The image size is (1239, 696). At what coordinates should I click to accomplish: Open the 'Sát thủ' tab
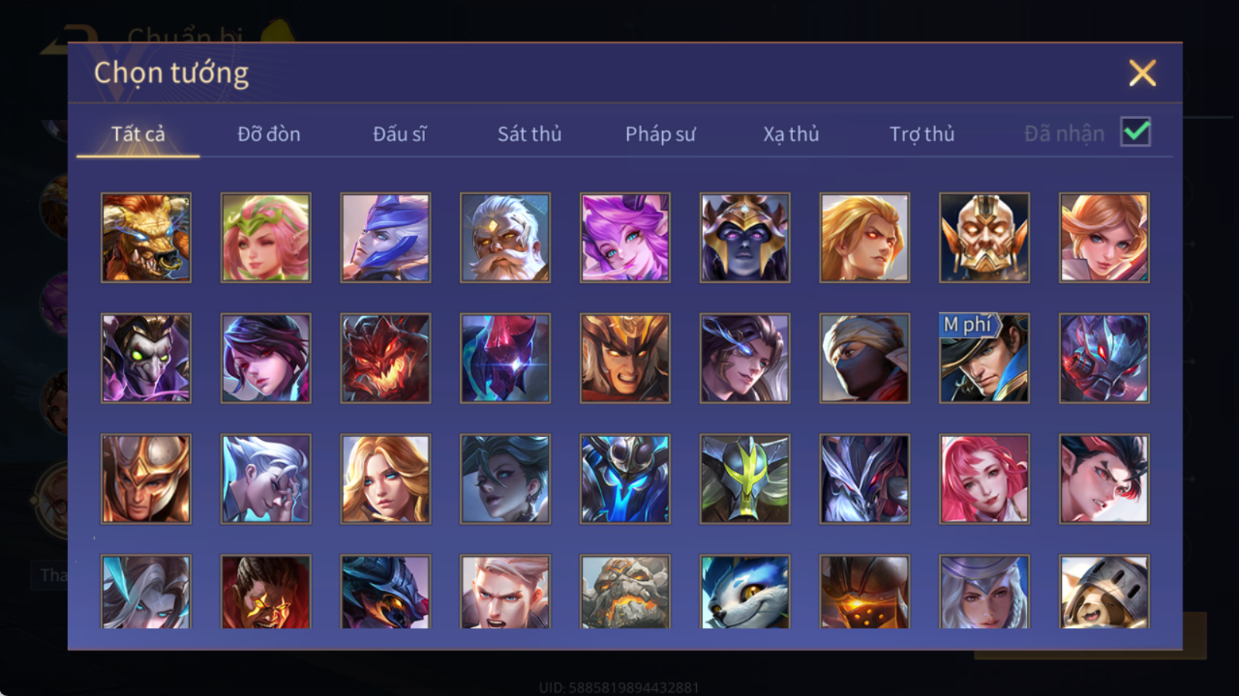529,134
